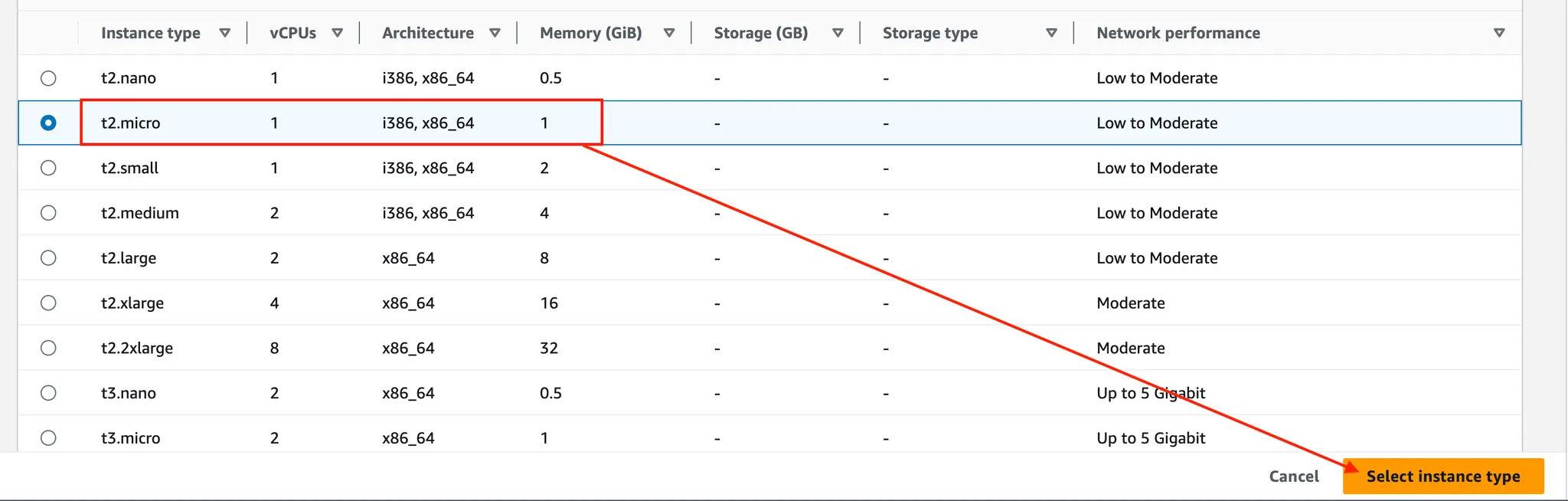Choose the t3.nano radio button
Screen dimensions: 1568x501
coord(48,393)
